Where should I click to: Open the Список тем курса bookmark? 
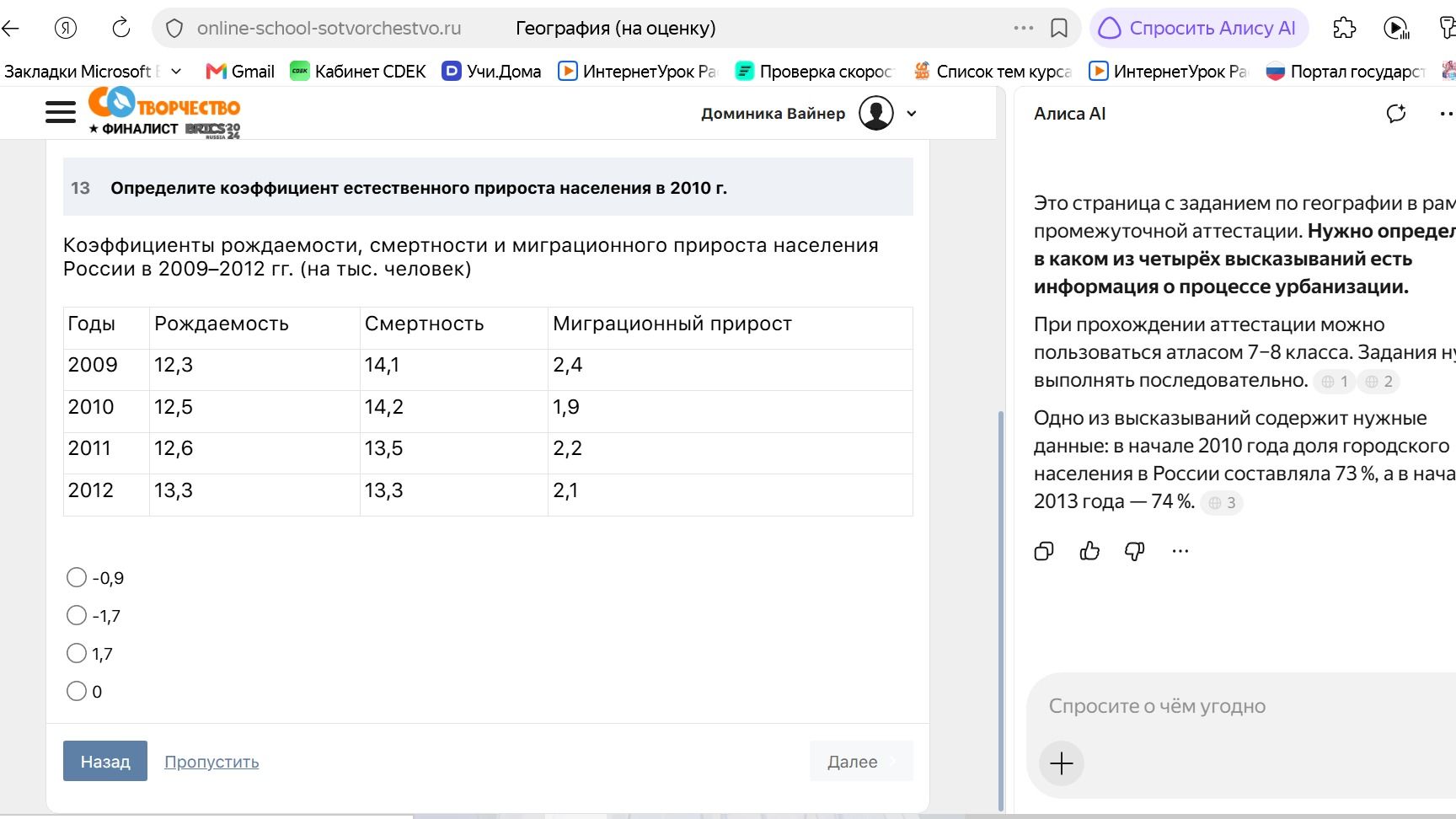point(993,72)
